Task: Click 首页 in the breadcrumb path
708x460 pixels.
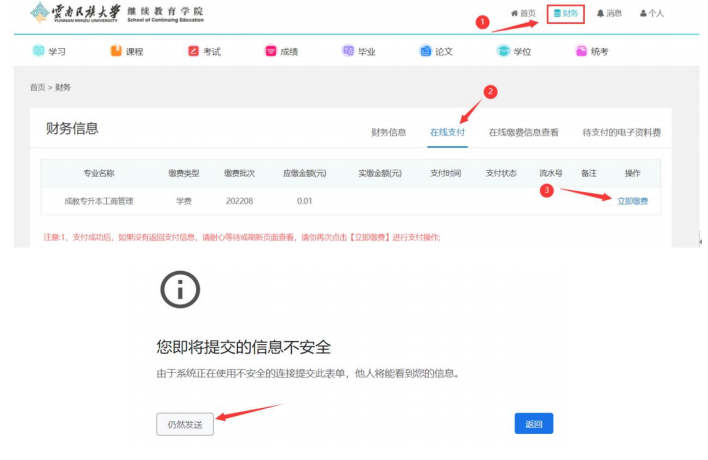Action: [x=37, y=88]
